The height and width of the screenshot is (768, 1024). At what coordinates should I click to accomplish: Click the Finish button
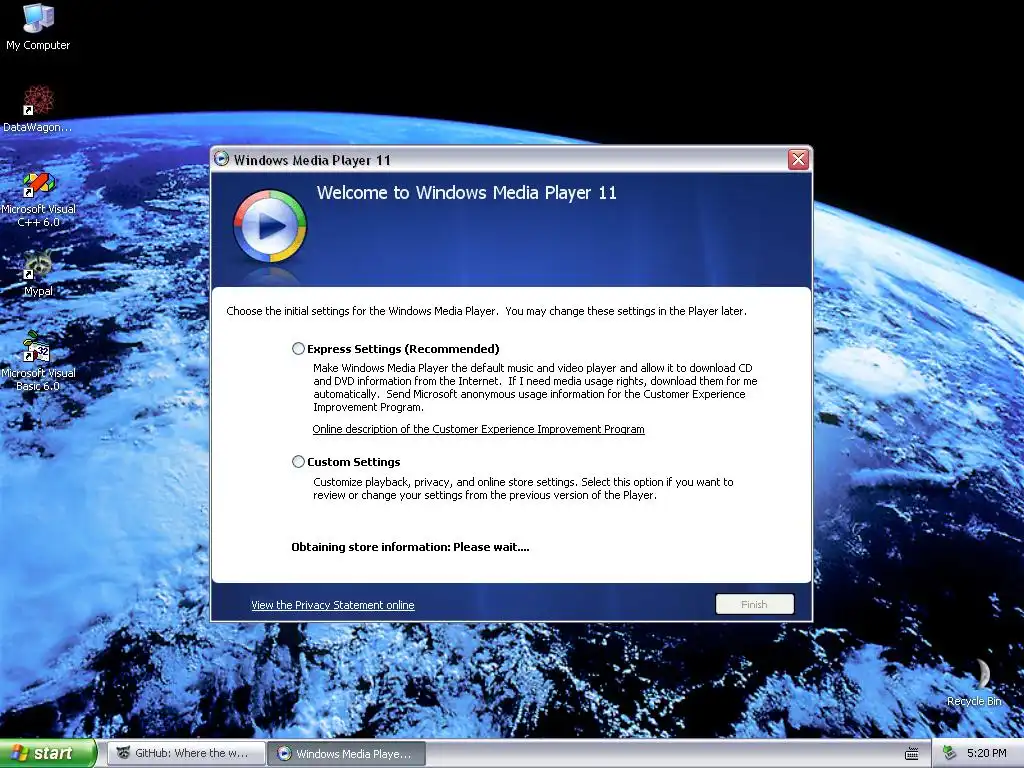(x=754, y=604)
